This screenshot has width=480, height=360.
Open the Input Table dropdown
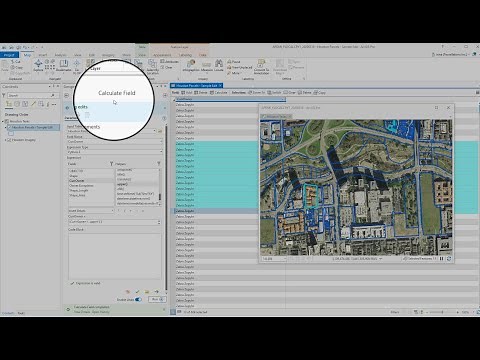point(154,131)
